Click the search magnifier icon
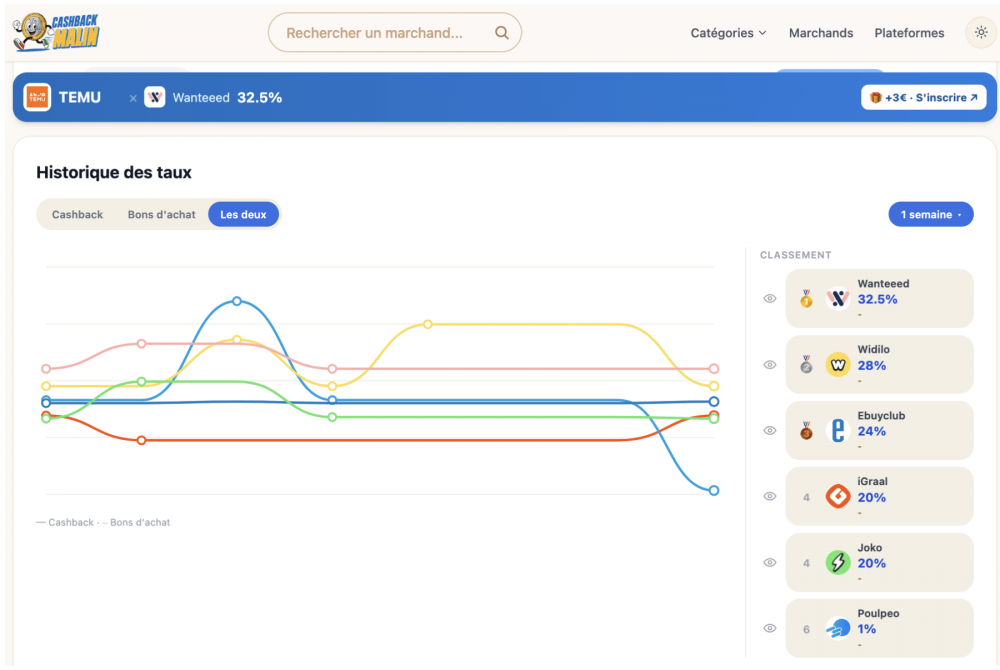Viewport: 1000px width, 670px height. pyautogui.click(x=502, y=33)
